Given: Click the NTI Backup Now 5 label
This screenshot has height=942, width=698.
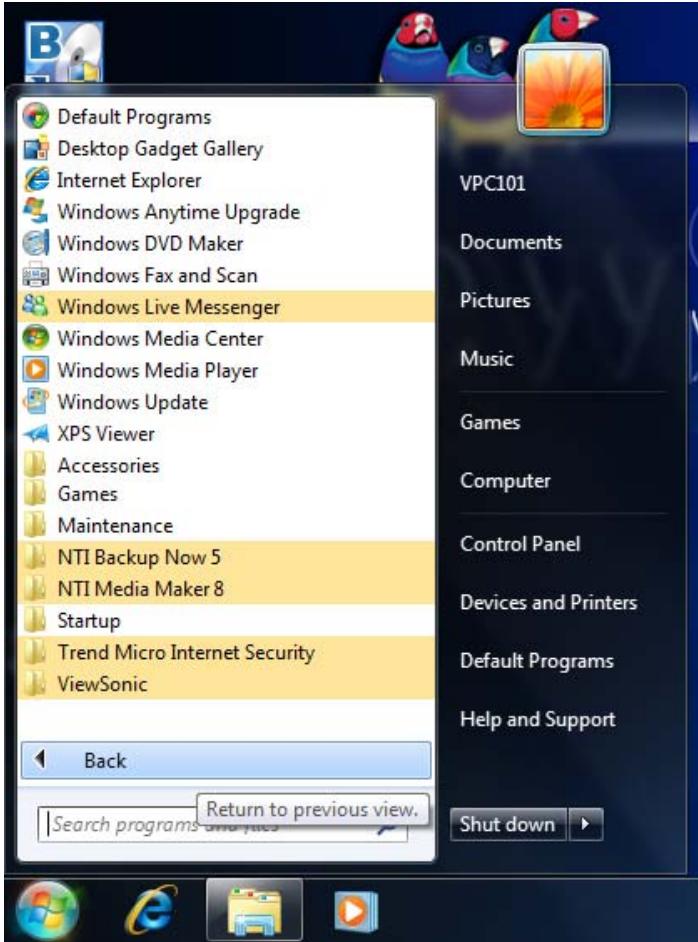Looking at the screenshot, I should (139, 557).
